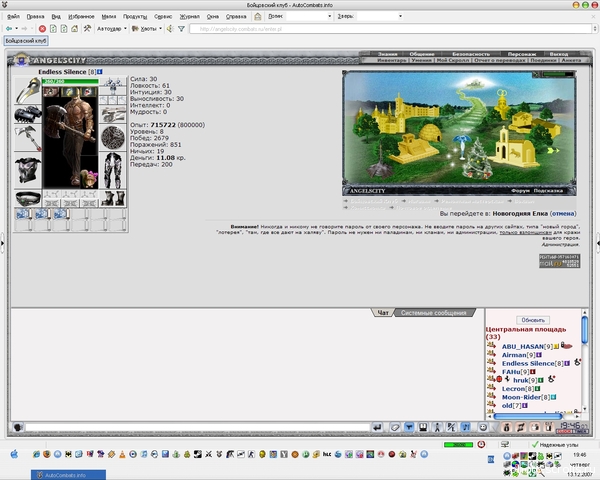This screenshot has width=600, height=480.
Task: Expand the Поиск combo box
Action: click(329, 16)
